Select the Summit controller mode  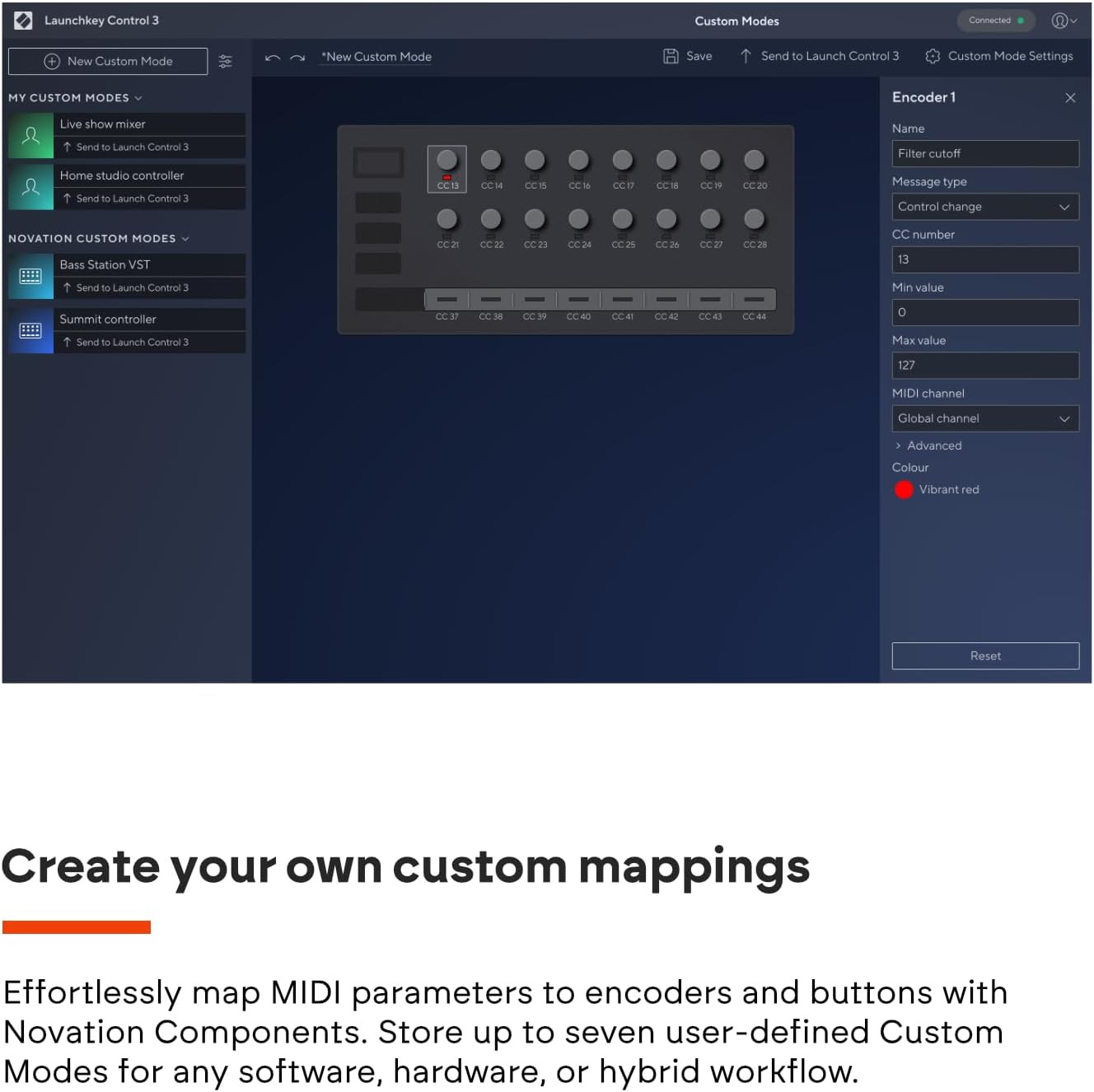(x=150, y=320)
